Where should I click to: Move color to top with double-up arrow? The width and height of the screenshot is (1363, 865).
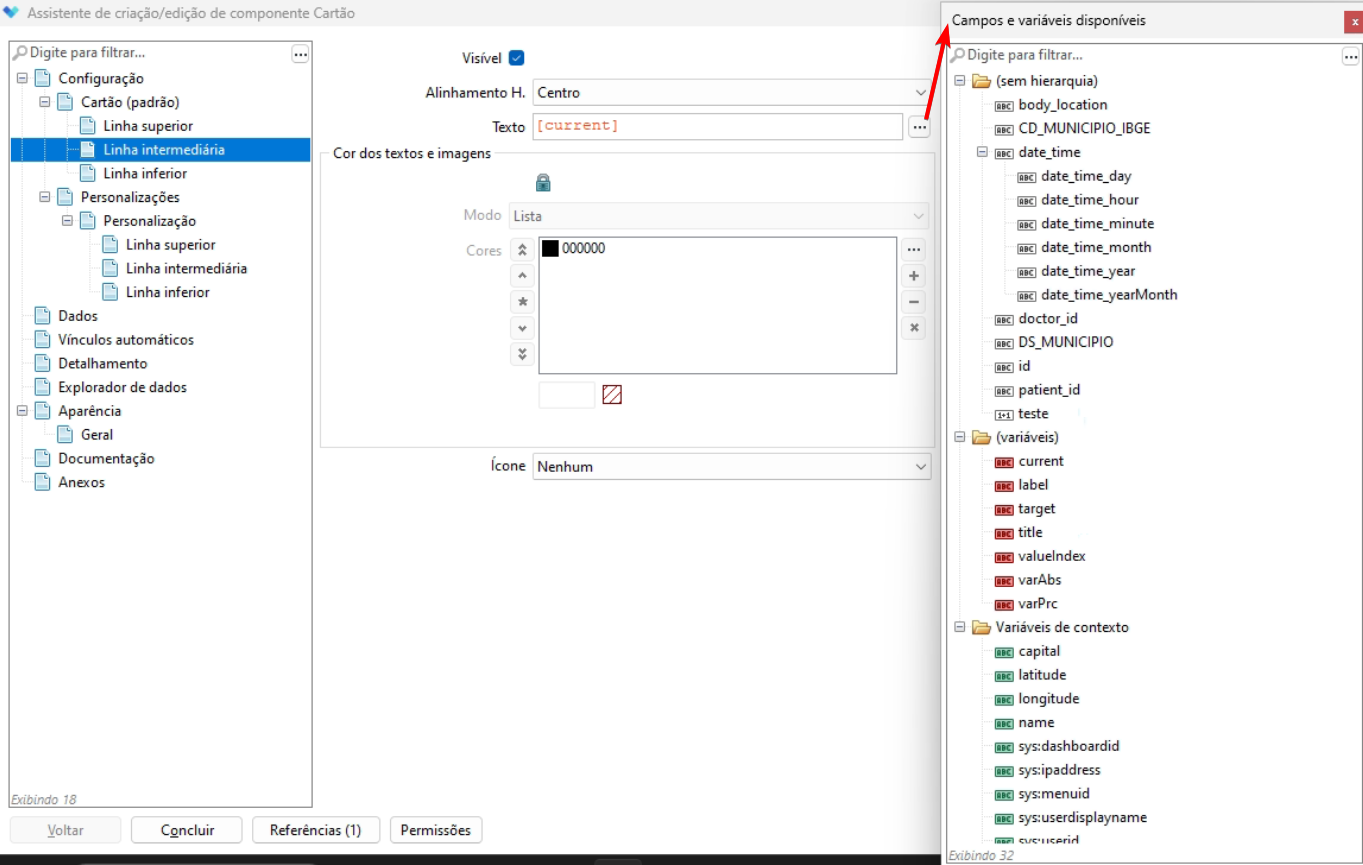(x=522, y=250)
